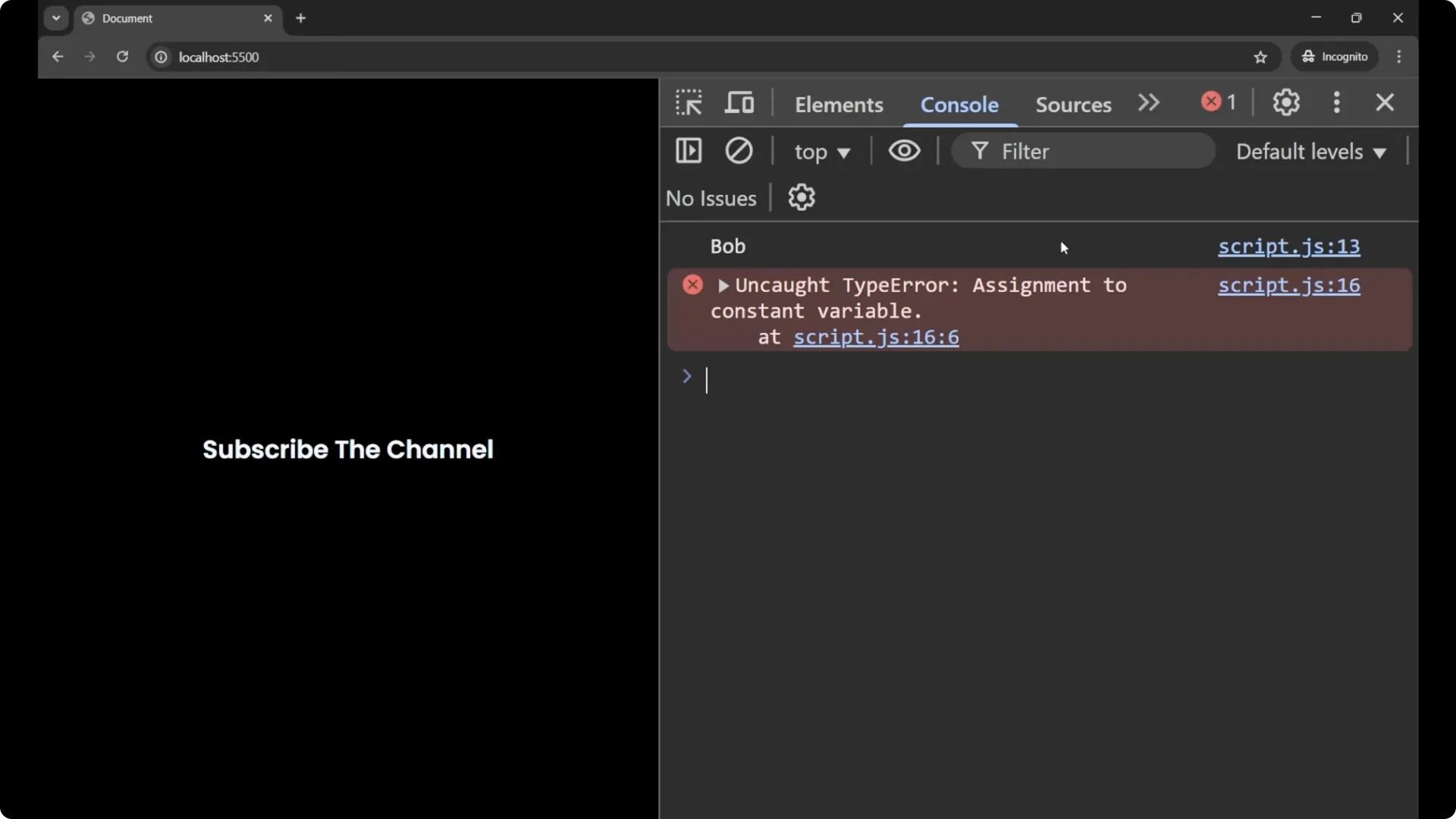
Task: Open script.js:16:6 error location link
Action: coord(876,337)
